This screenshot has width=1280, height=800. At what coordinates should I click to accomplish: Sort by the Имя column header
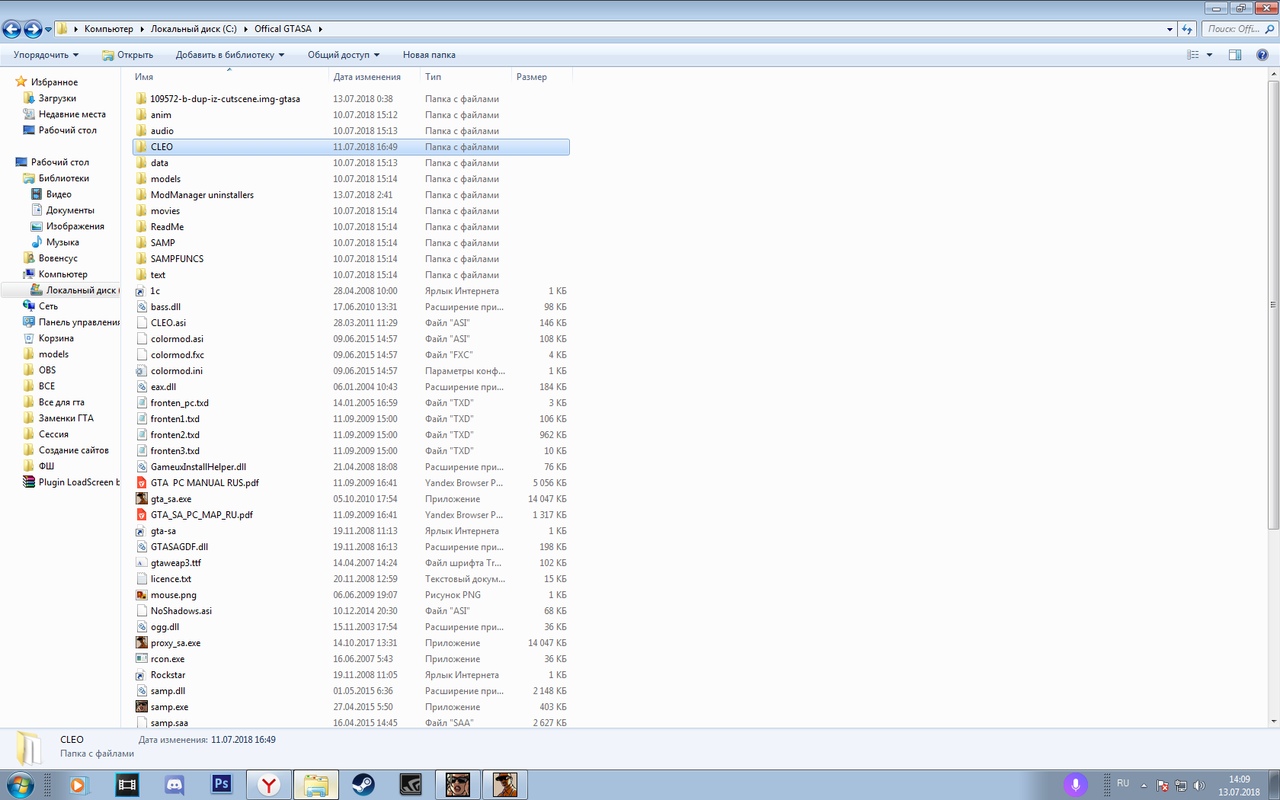coord(230,77)
